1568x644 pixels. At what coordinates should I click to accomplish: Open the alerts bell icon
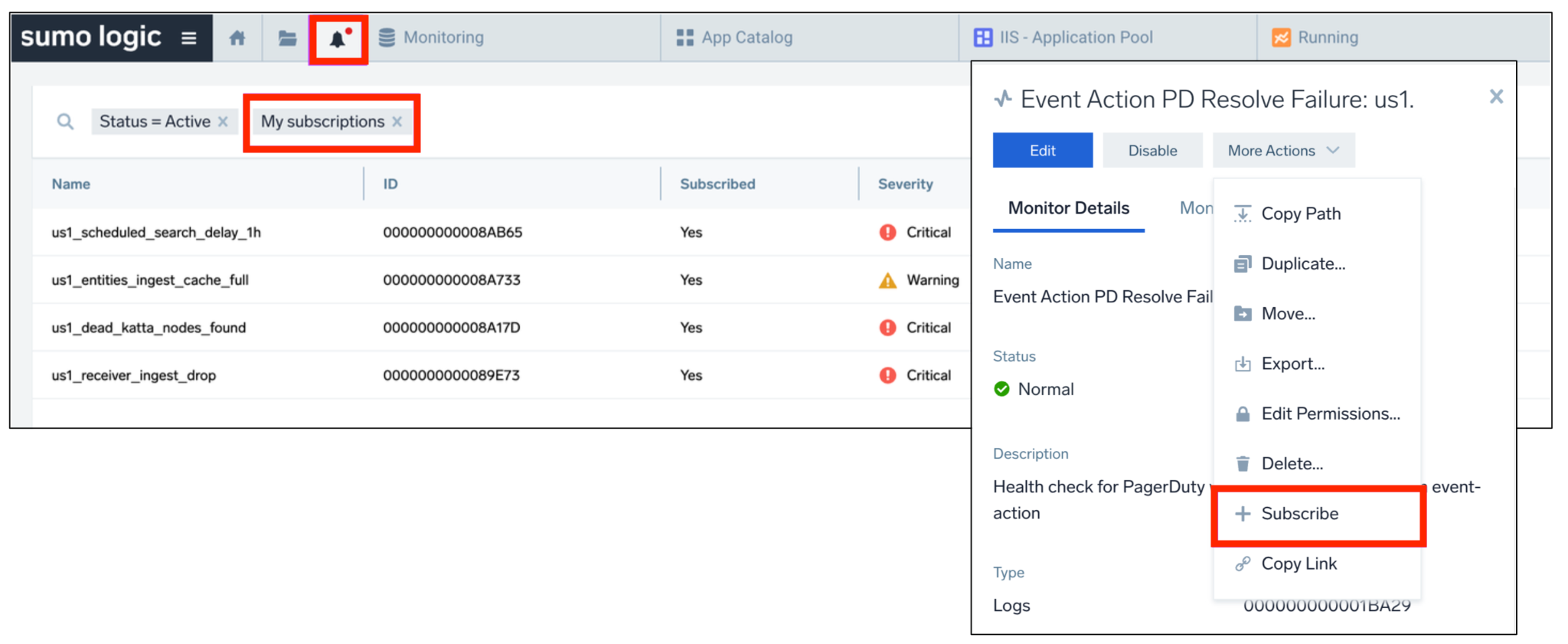(x=338, y=38)
